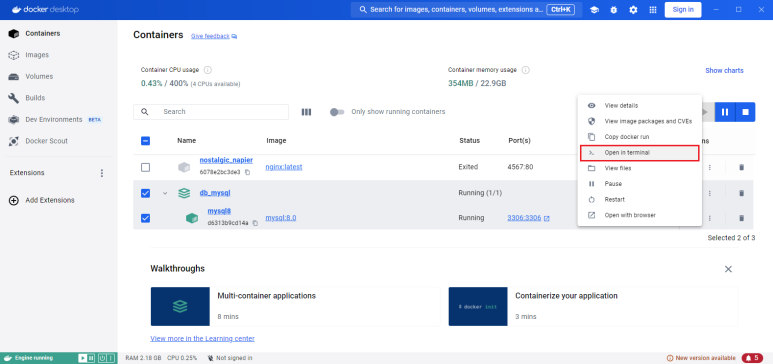Delete the nostalgic_napier container
The width and height of the screenshot is (773, 364).
tap(741, 168)
